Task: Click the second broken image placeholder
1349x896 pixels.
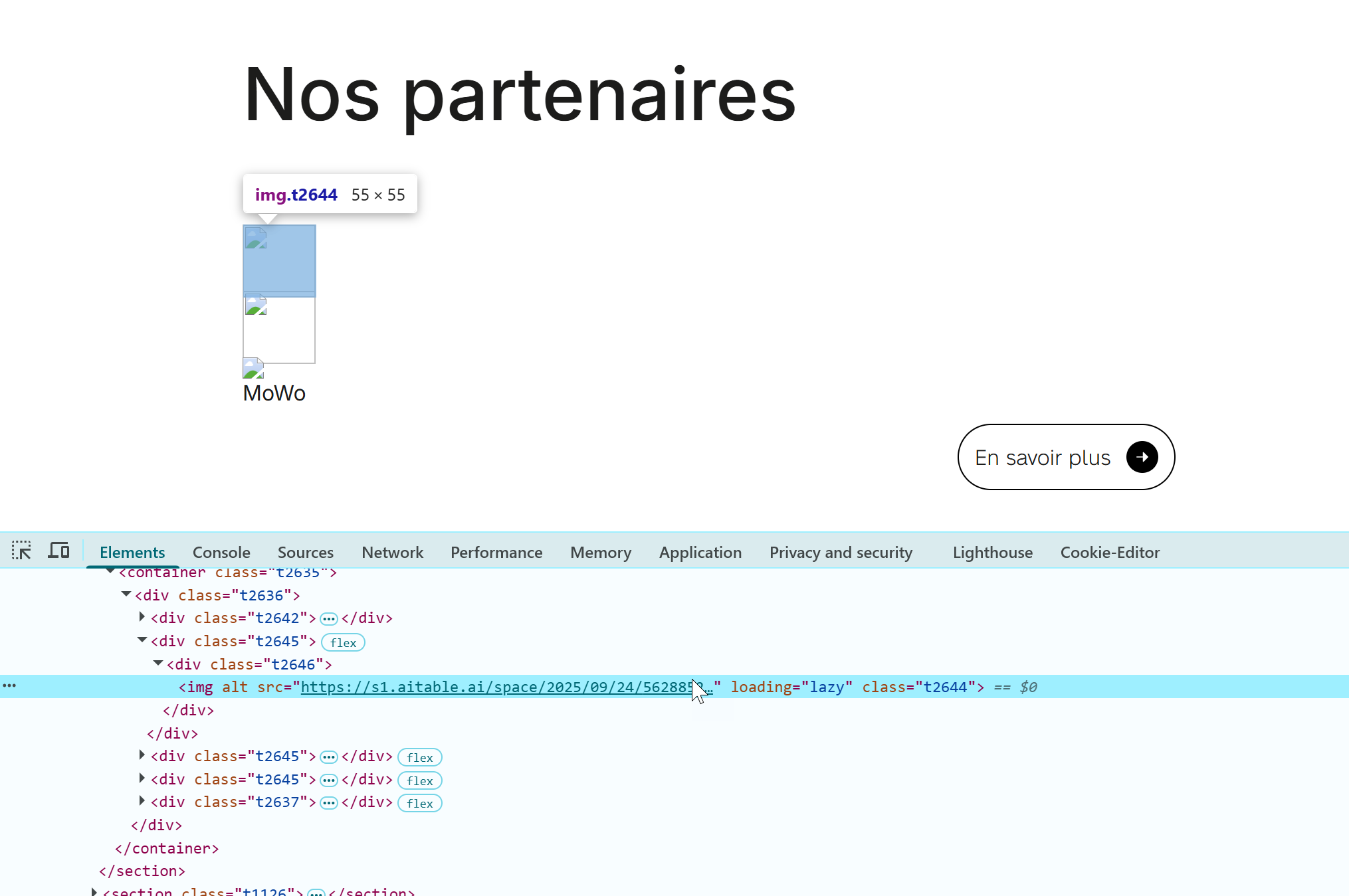Action: tap(256, 306)
